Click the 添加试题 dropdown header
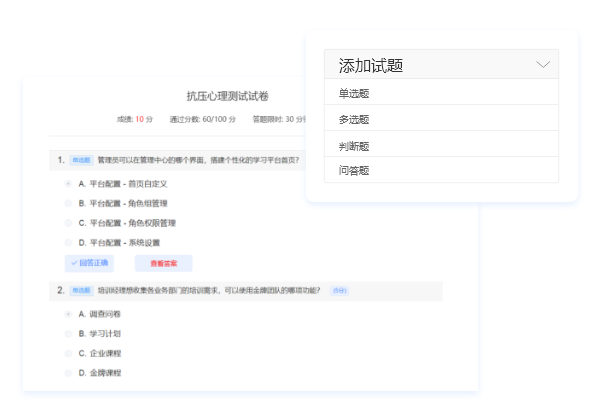The image size is (600, 420). tap(440, 65)
